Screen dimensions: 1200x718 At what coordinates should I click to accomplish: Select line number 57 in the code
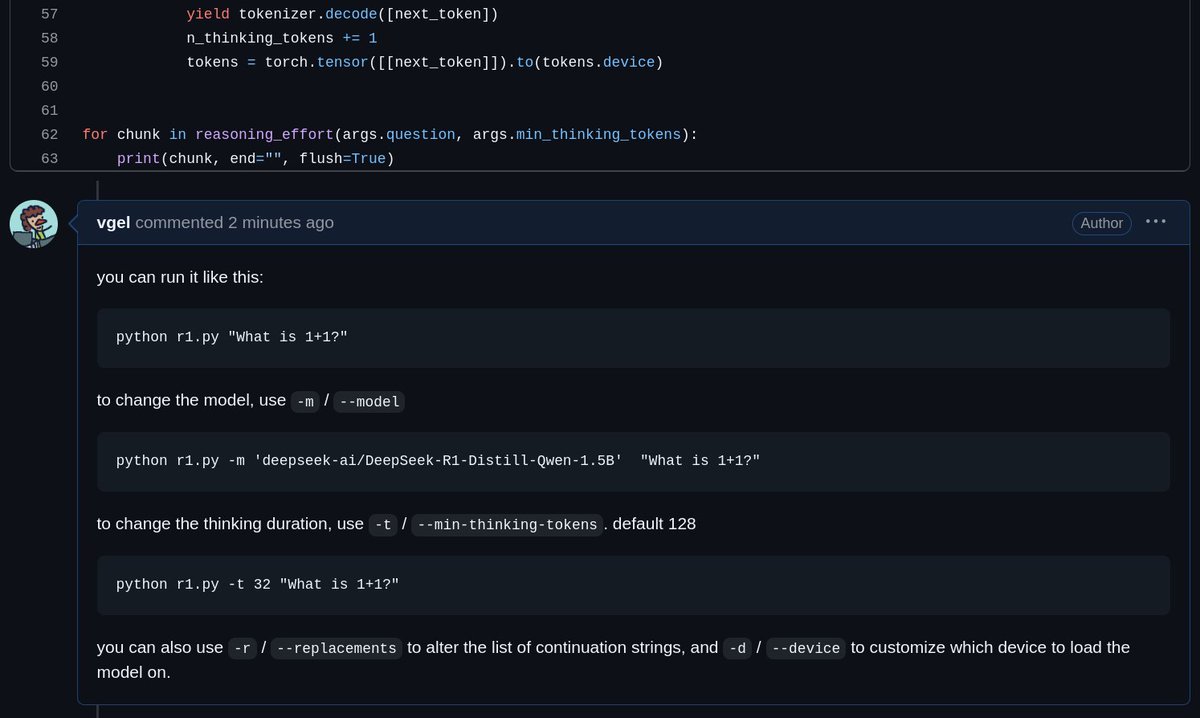click(49, 14)
